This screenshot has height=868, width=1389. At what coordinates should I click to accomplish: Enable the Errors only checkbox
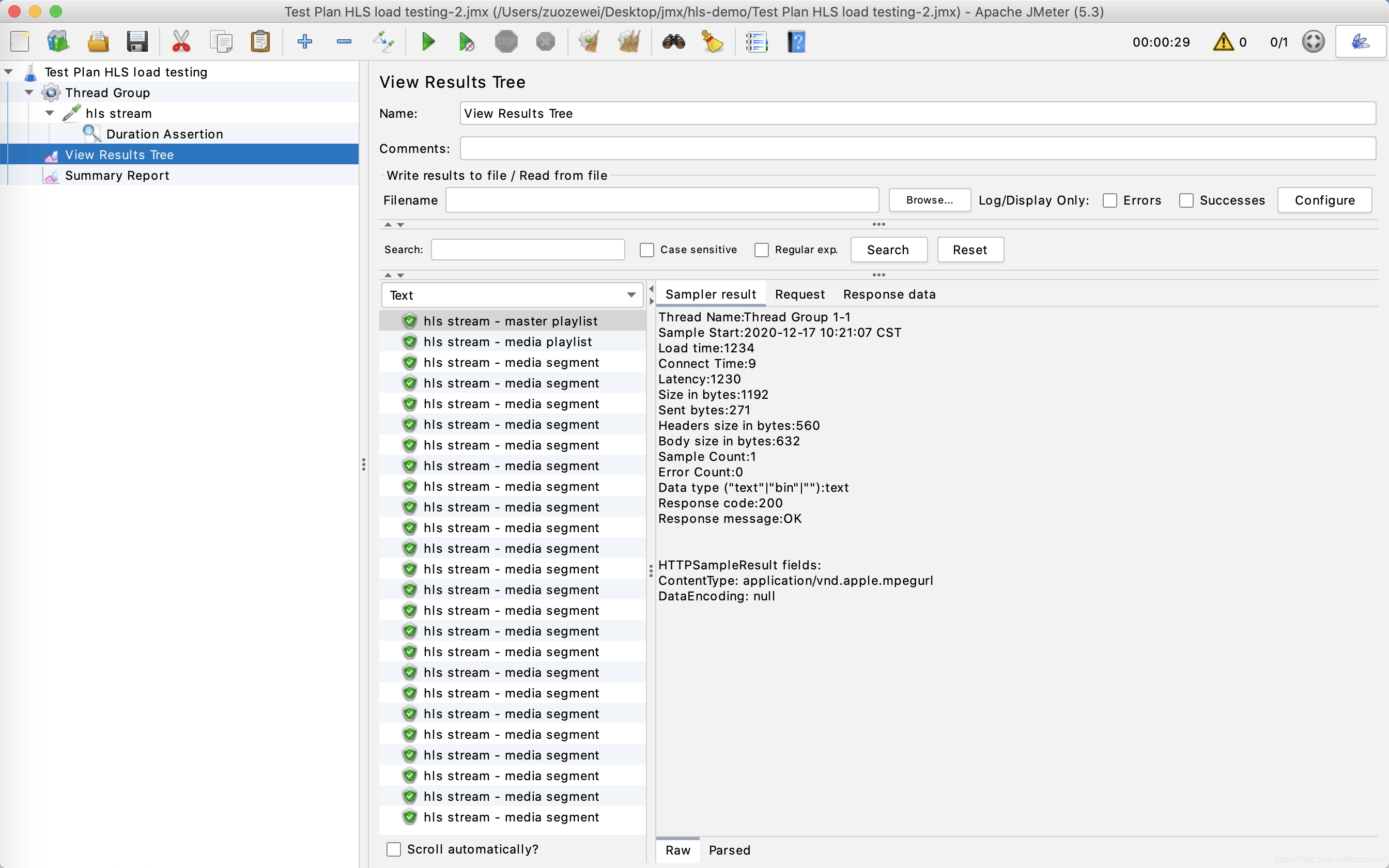click(1109, 200)
